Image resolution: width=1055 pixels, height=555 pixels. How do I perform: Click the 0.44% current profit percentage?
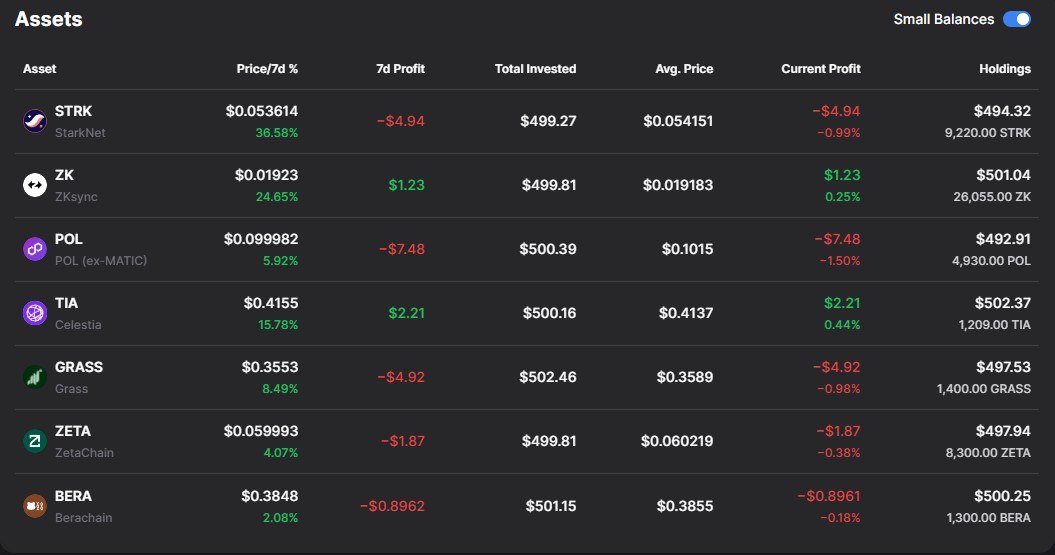click(842, 324)
